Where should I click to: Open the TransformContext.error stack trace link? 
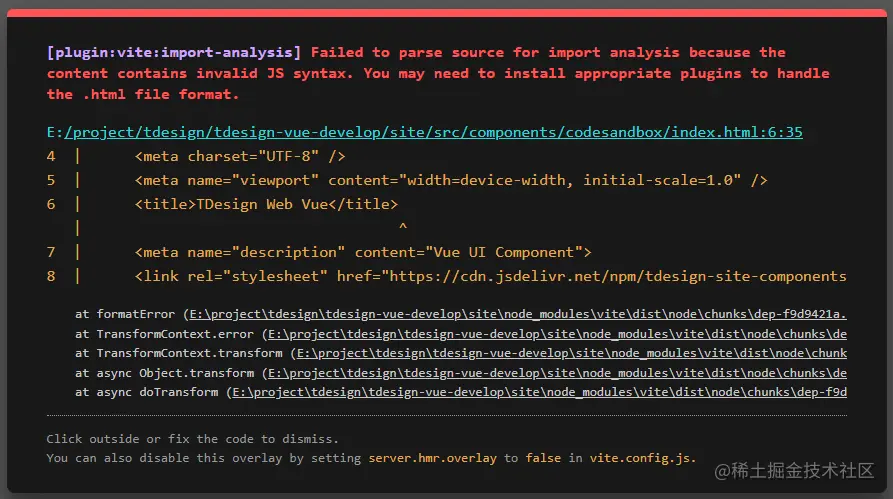tap(557, 334)
